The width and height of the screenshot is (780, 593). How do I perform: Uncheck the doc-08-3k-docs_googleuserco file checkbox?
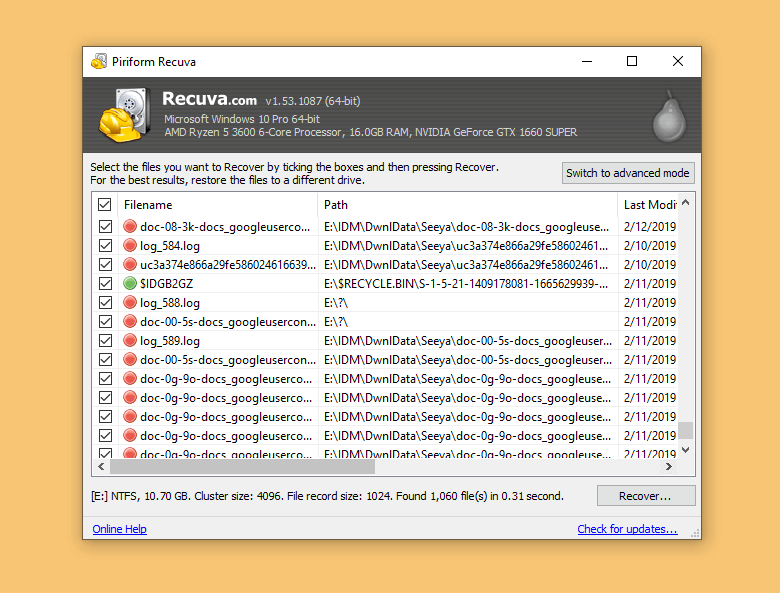click(x=105, y=226)
